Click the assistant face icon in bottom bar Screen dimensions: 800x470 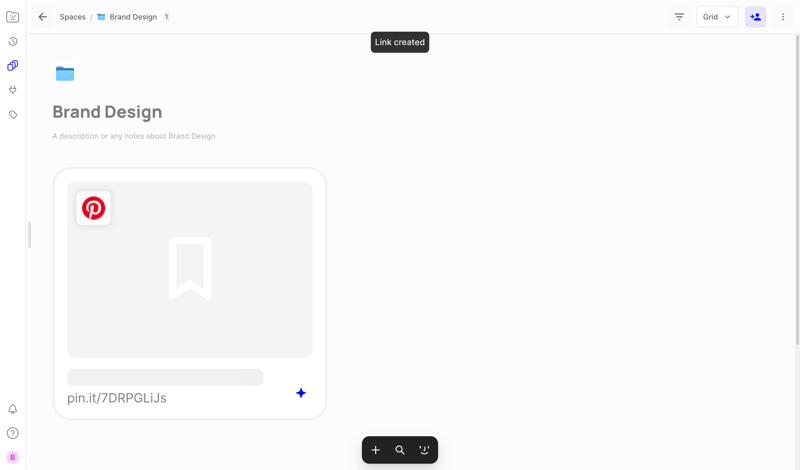pyautogui.click(x=424, y=450)
